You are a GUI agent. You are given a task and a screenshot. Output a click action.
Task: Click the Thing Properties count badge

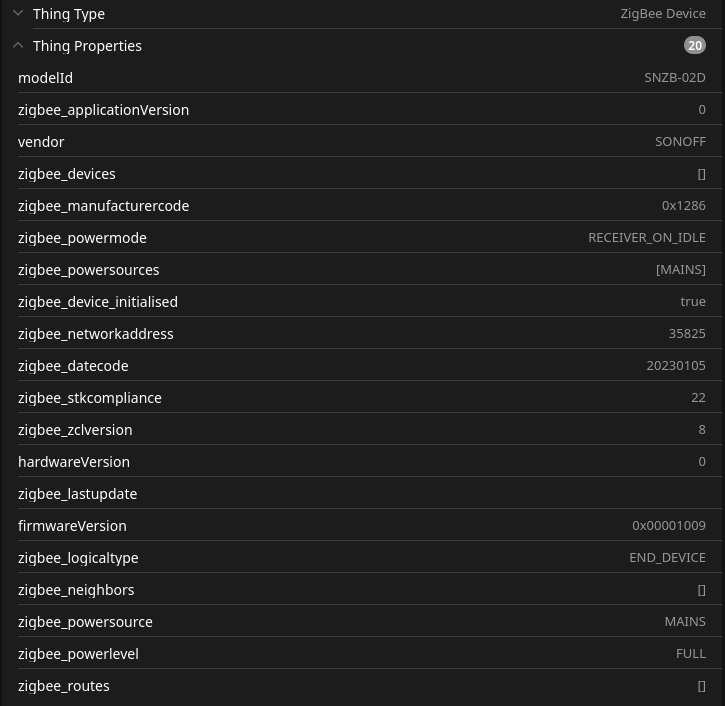point(694,46)
